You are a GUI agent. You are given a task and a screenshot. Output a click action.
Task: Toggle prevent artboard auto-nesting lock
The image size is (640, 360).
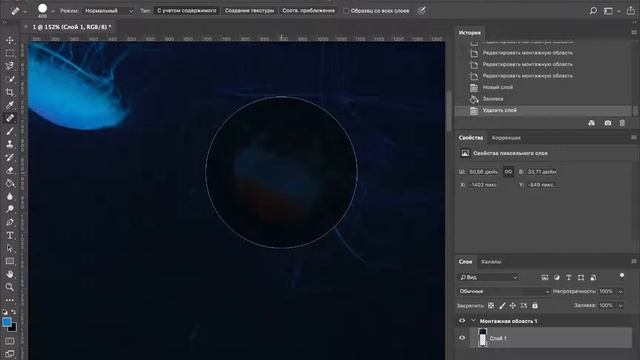coord(524,305)
